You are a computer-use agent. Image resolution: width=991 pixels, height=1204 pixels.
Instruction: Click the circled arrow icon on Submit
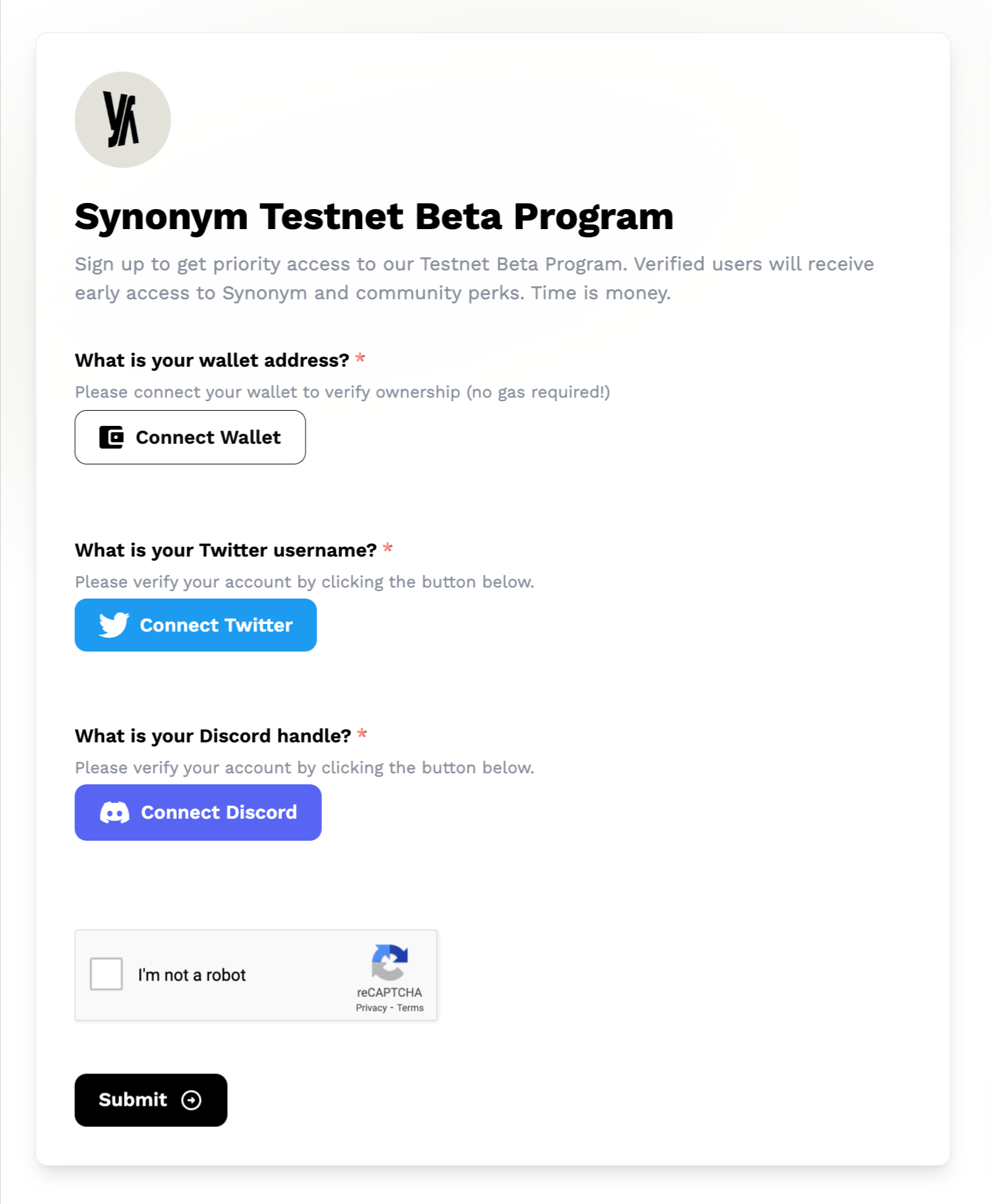tap(191, 1100)
